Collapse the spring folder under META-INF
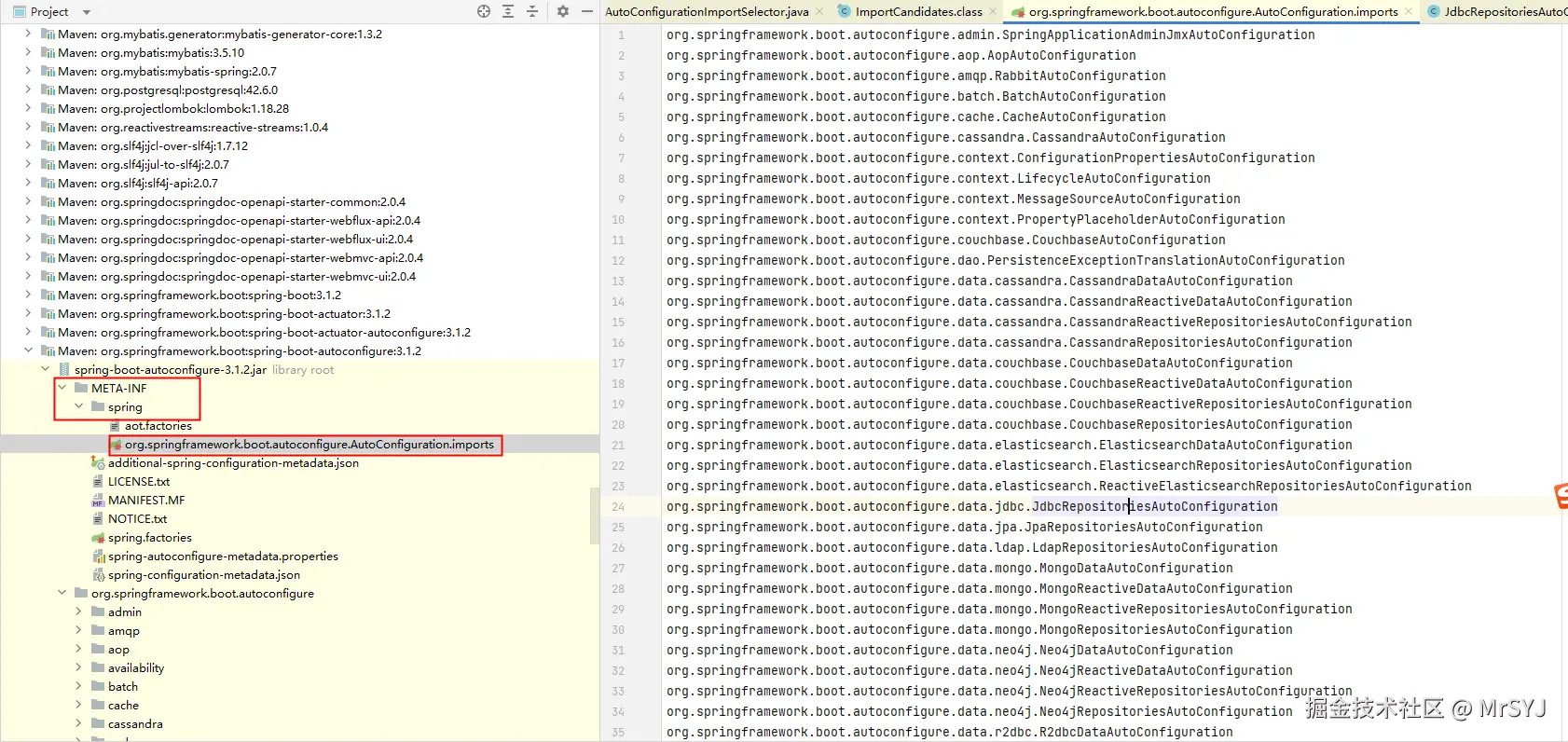Image resolution: width=1568 pixels, height=742 pixels. (x=78, y=406)
